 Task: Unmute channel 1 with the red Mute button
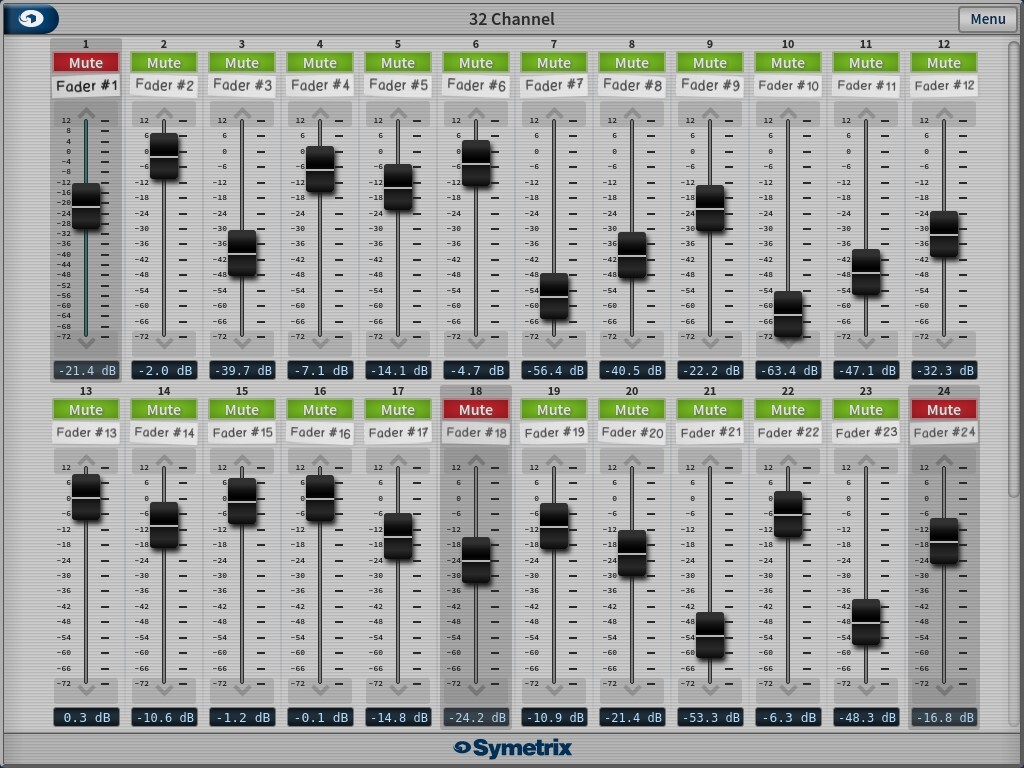pos(86,63)
